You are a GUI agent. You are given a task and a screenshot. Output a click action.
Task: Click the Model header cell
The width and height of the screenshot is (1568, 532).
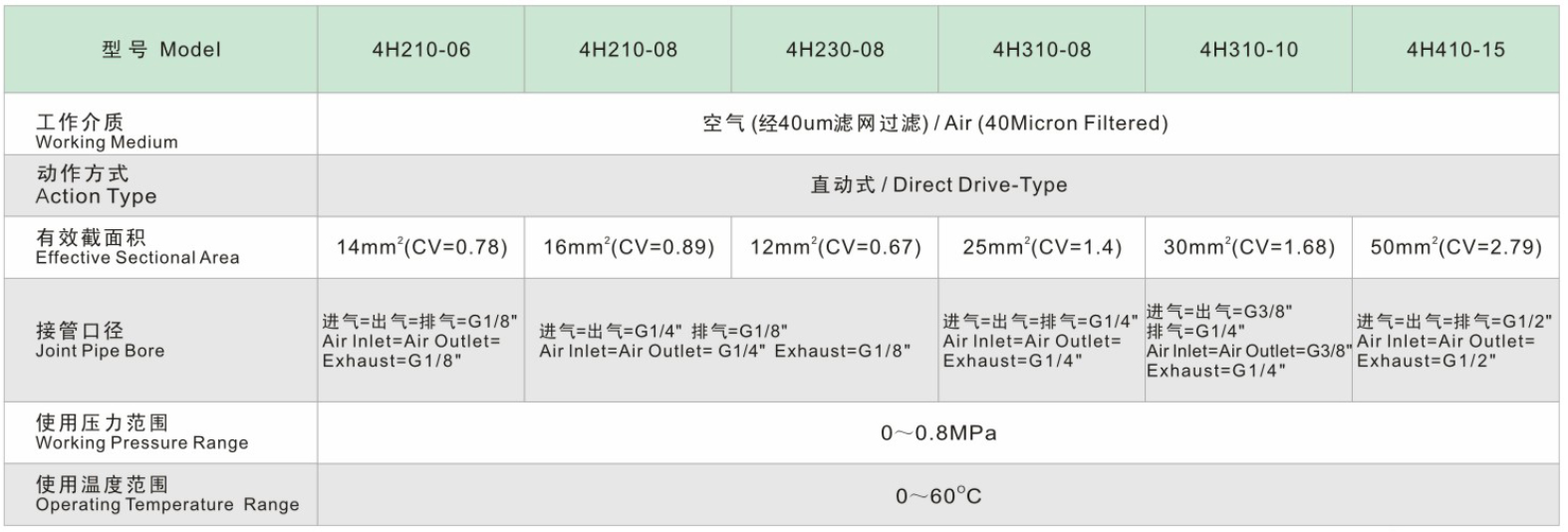161,49
